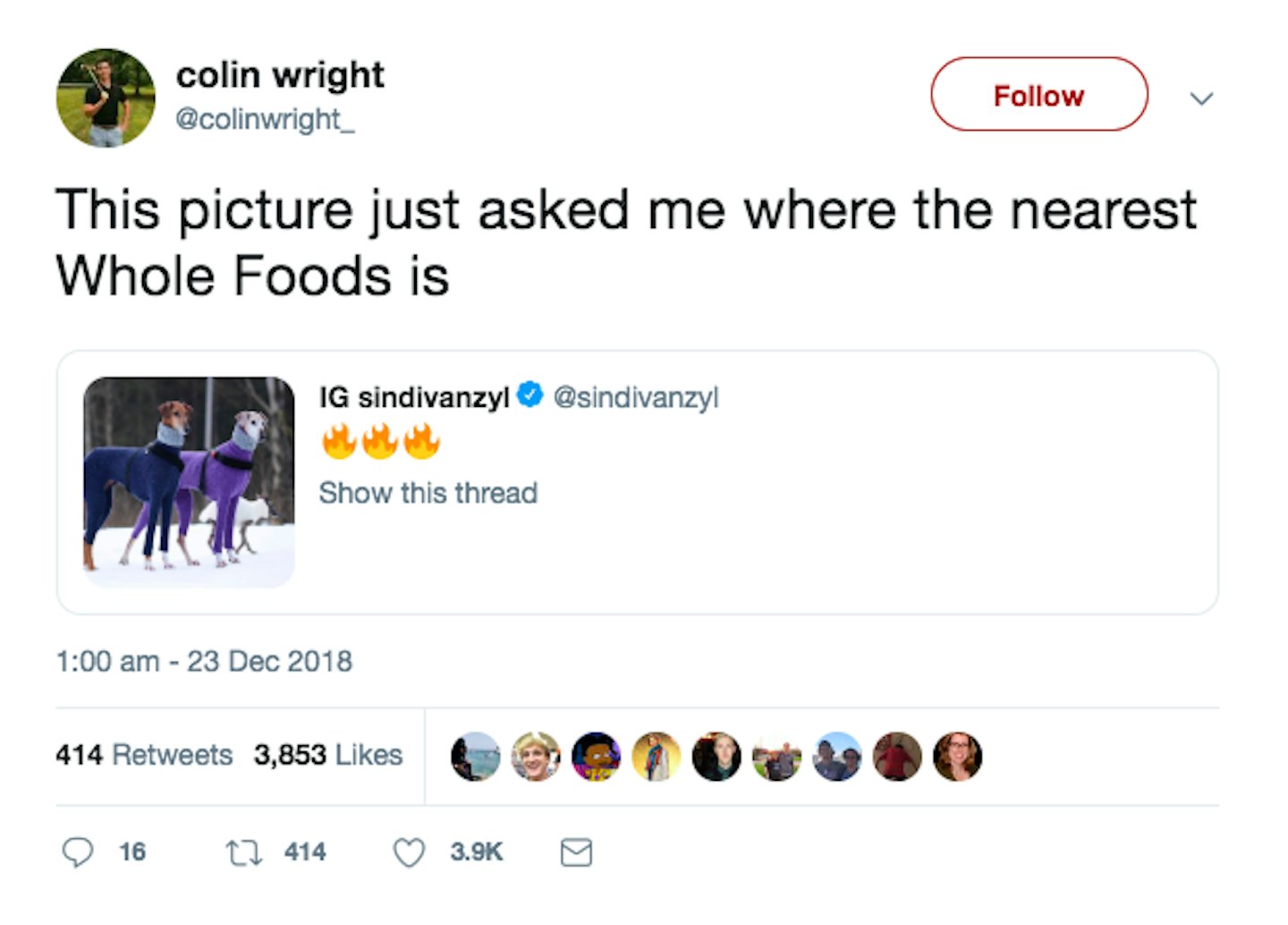Click the reply speech bubble icon
This screenshot has width=1288, height=925.
coord(78,852)
